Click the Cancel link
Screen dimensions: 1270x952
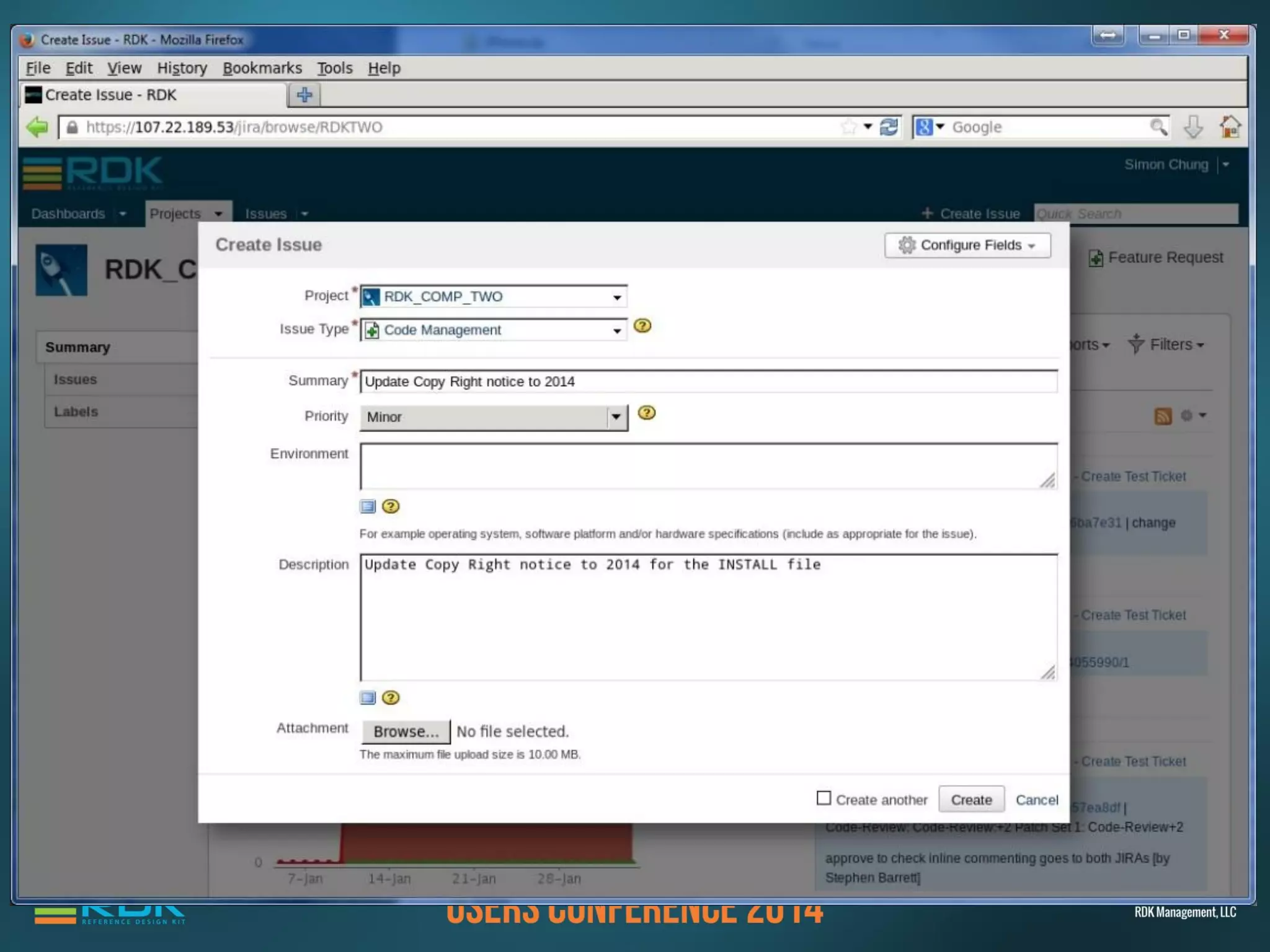pos(1036,800)
